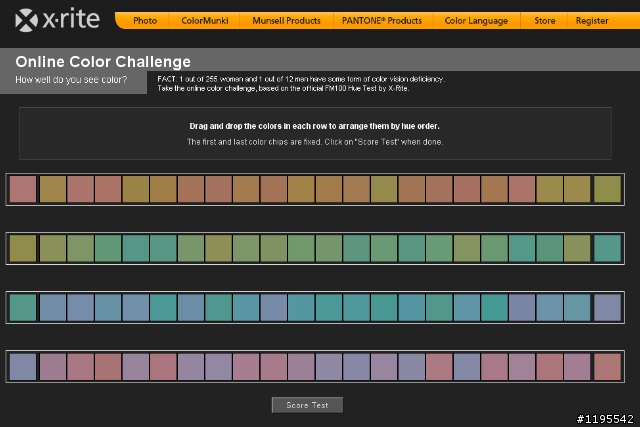Click 'The first and last color chips are fixed' text
The height and width of the screenshot is (427, 640).
pyautogui.click(x=315, y=142)
